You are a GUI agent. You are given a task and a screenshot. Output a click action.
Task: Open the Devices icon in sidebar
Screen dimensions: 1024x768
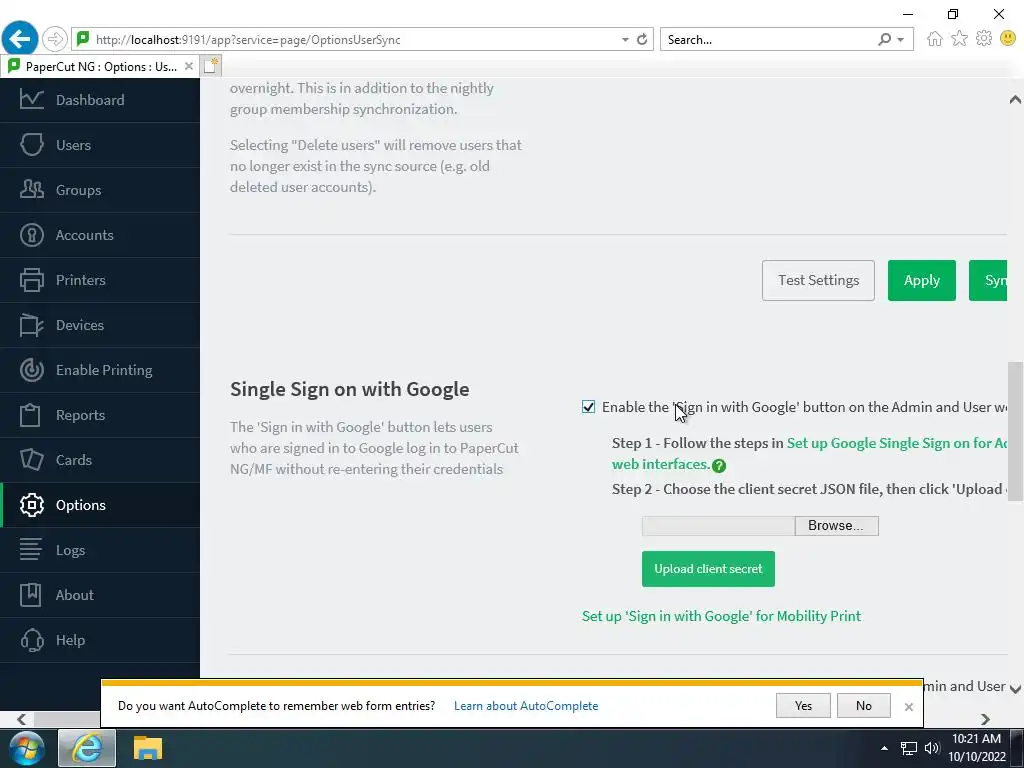pos(31,325)
